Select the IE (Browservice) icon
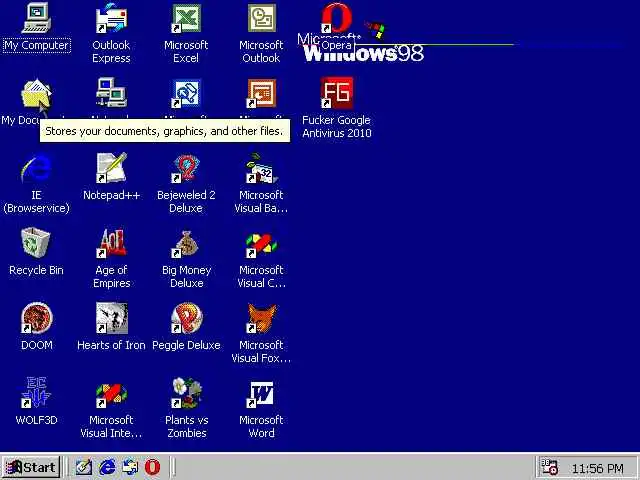The height and width of the screenshot is (480, 640). pyautogui.click(x=36, y=168)
